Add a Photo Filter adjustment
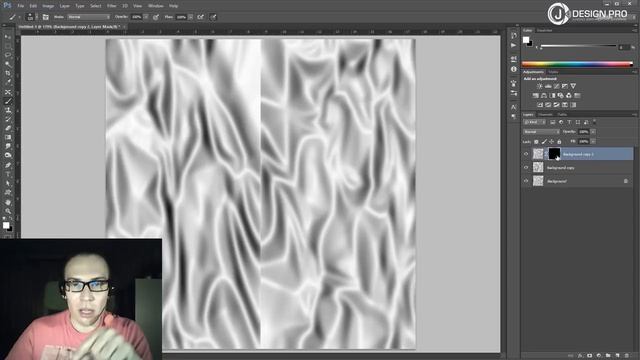This screenshot has width=640, height=360. tap(560, 96)
